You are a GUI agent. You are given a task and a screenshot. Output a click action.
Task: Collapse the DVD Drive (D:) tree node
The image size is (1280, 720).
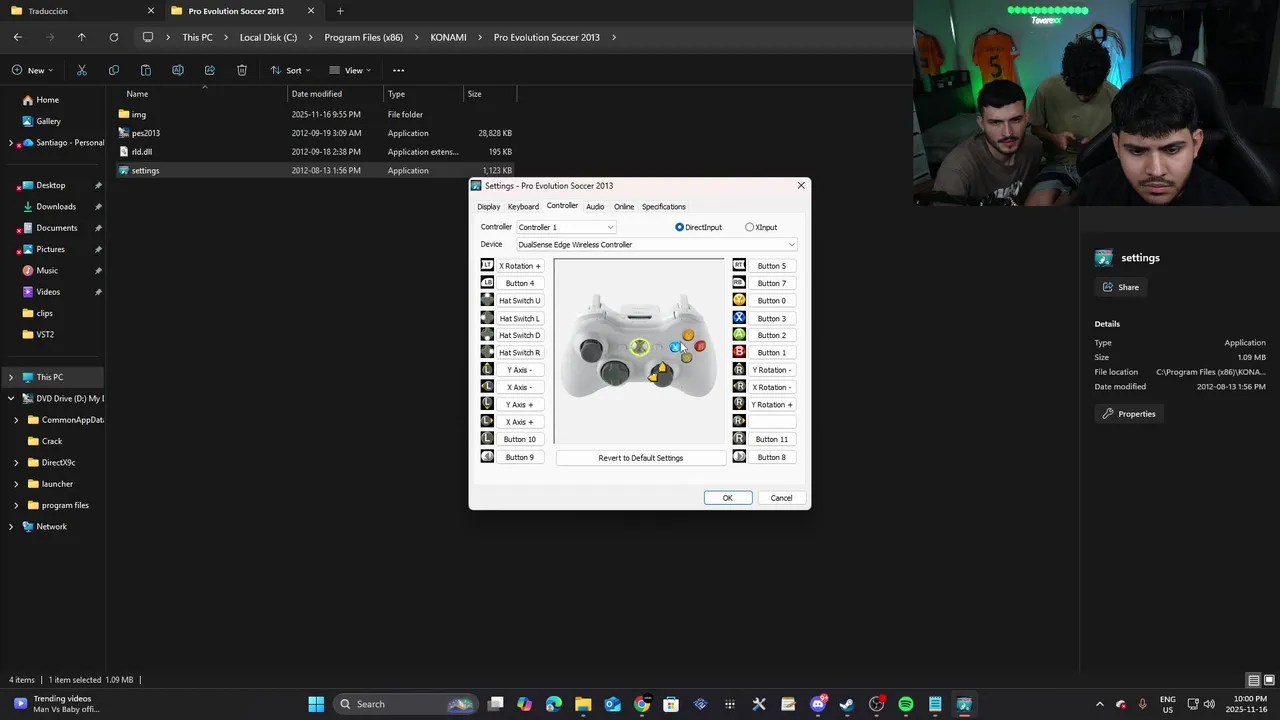pos(11,398)
